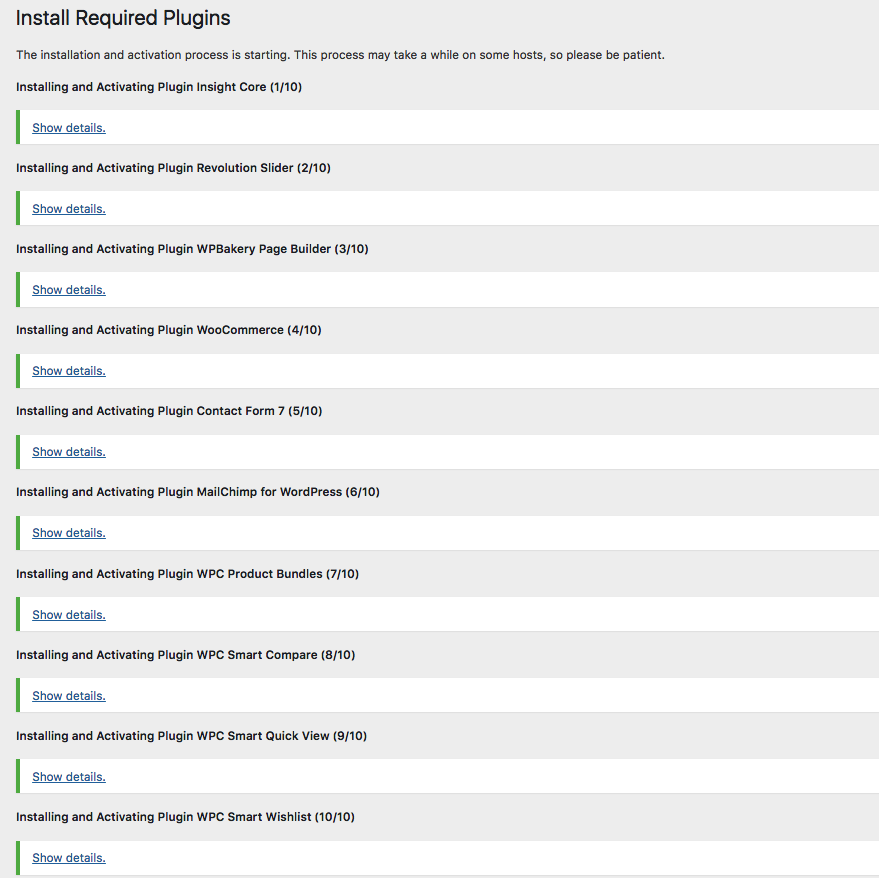Show details for WPC Smart Compare

pyautogui.click(x=69, y=696)
